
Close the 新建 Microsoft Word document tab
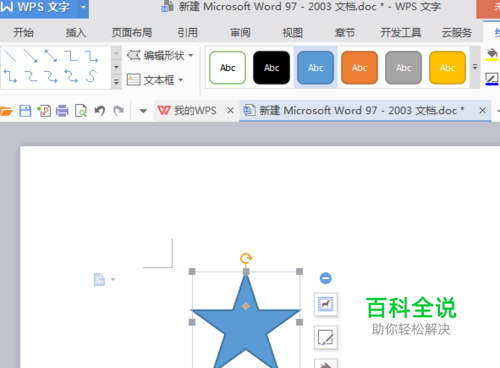pyautogui.click(x=482, y=110)
